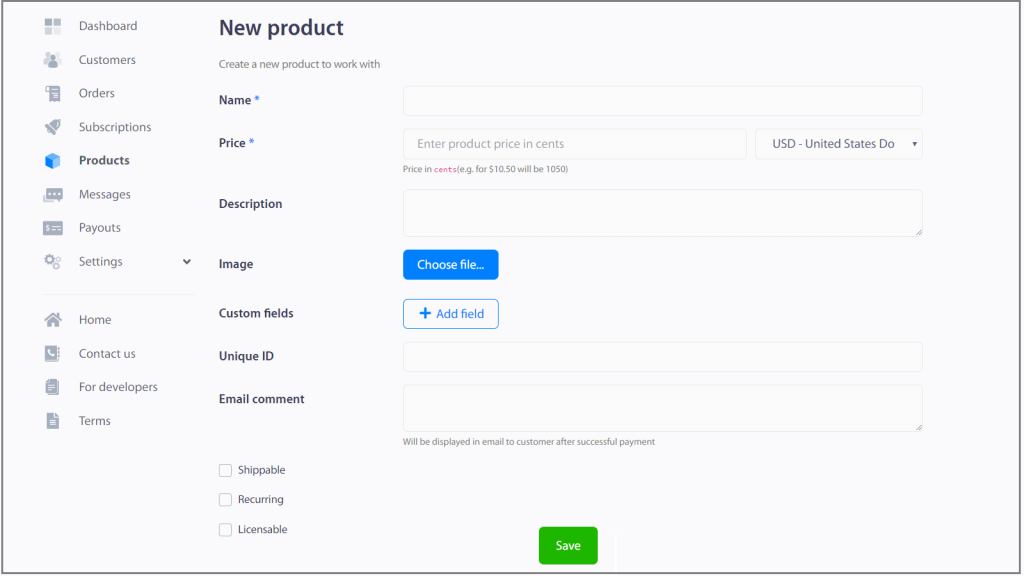
Task: Open the USD currency dropdown
Action: [839, 144]
